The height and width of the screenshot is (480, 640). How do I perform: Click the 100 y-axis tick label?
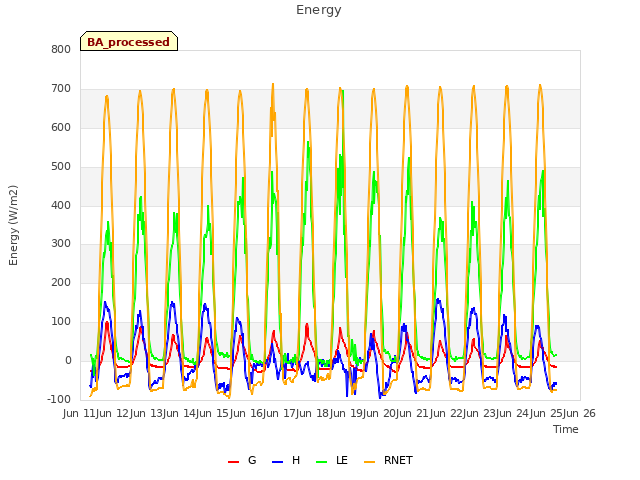coord(61,322)
